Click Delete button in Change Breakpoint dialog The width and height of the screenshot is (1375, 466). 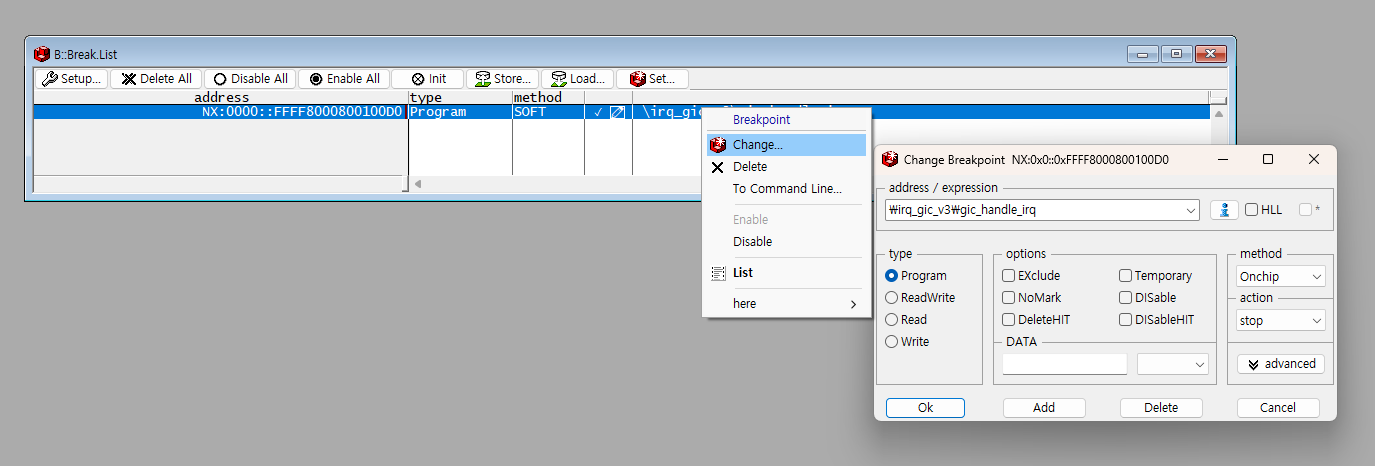1160,408
